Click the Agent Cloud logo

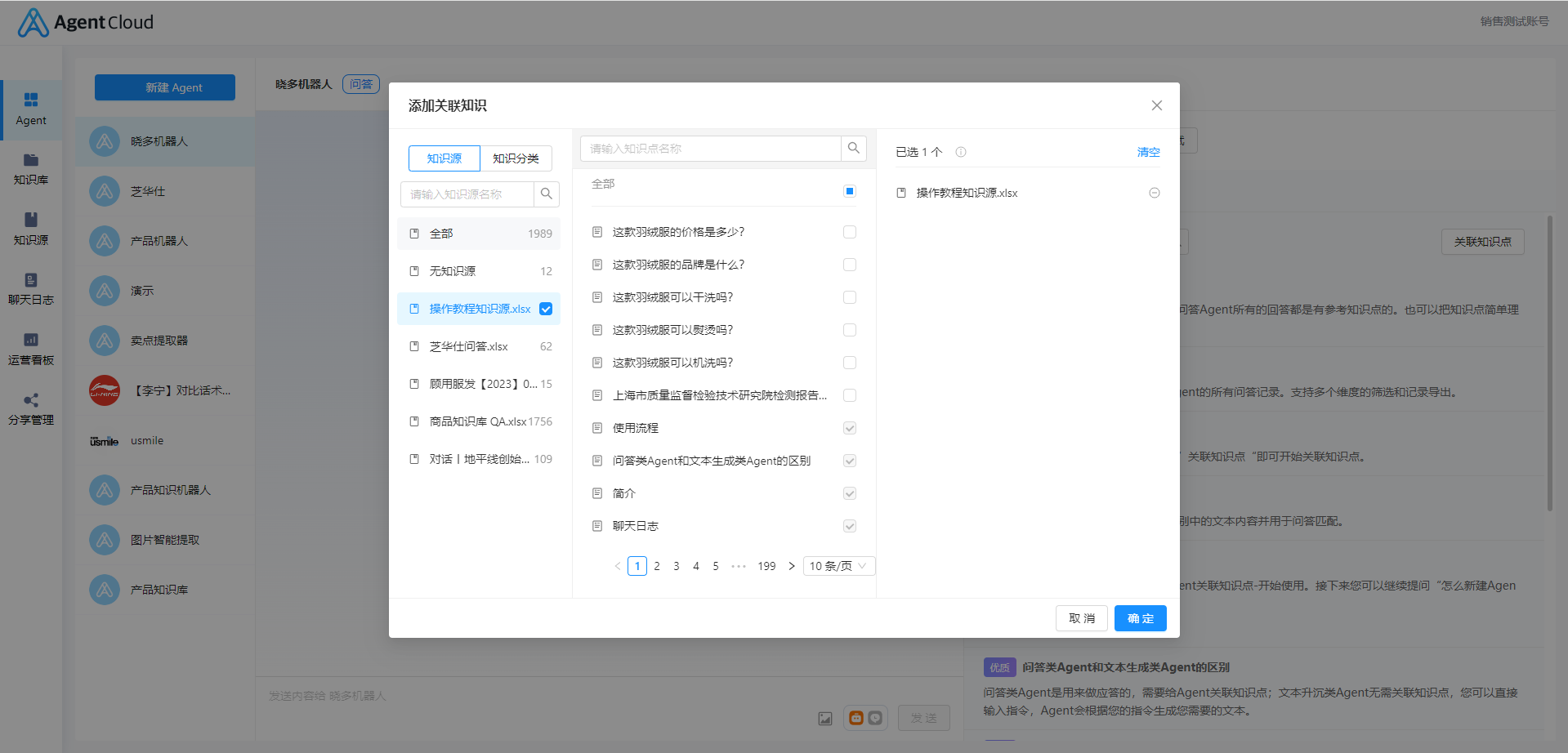86,23
